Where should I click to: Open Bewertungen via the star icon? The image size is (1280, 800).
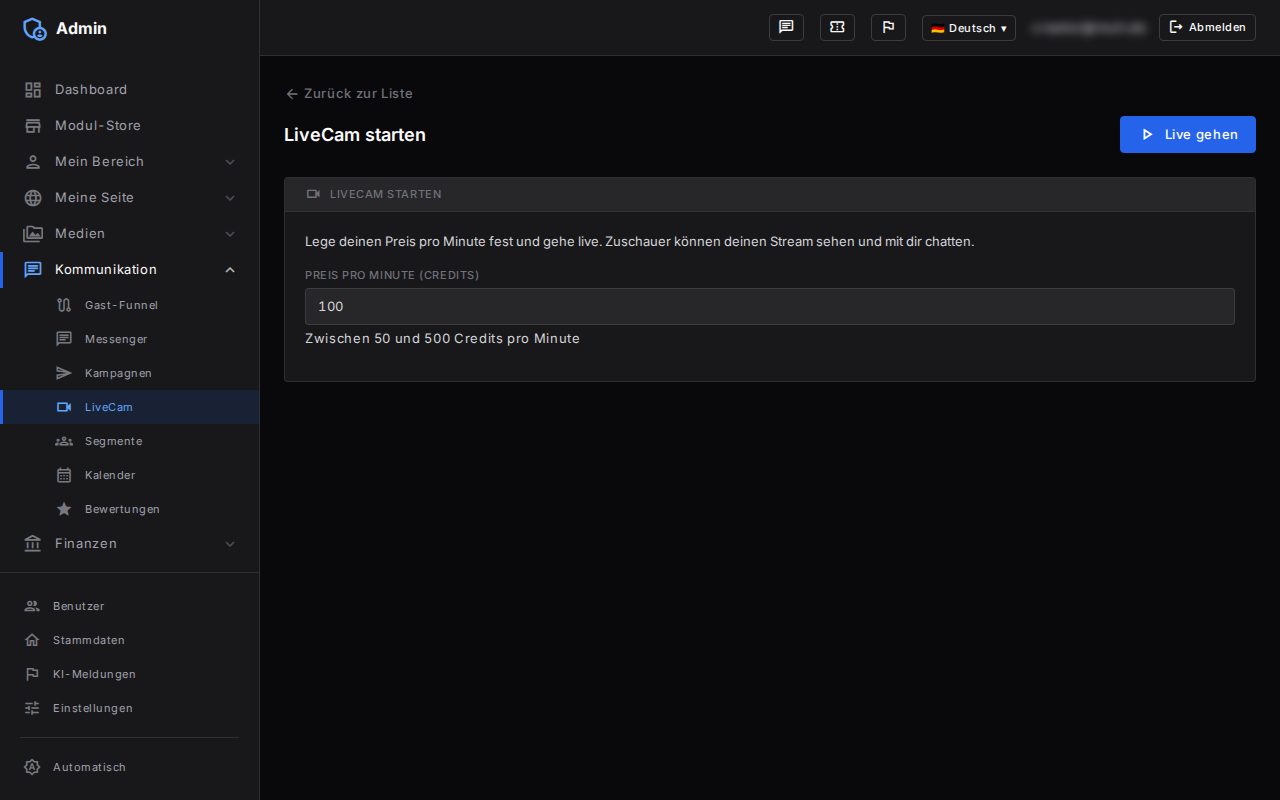tap(64, 509)
